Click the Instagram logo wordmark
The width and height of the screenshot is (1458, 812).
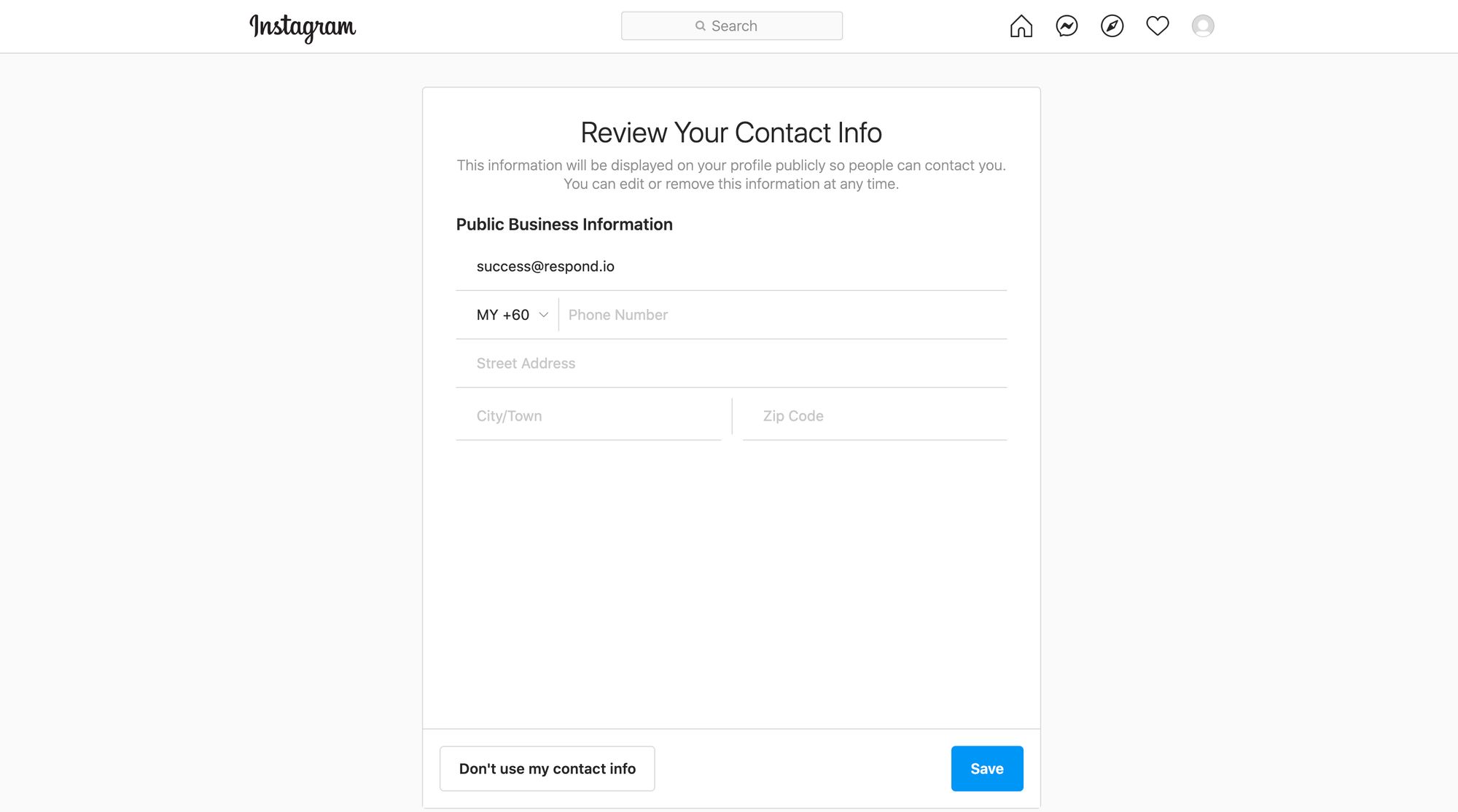[x=302, y=26]
